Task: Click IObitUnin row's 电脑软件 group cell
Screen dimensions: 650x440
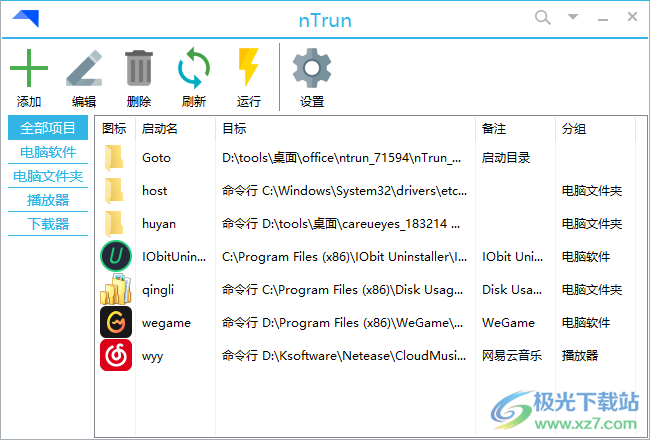Action: [586, 257]
